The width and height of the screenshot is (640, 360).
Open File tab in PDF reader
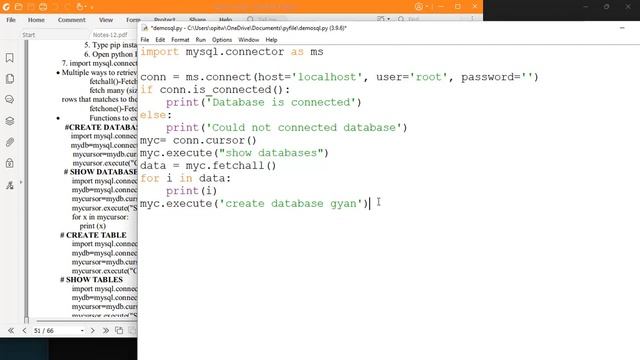(11, 20)
